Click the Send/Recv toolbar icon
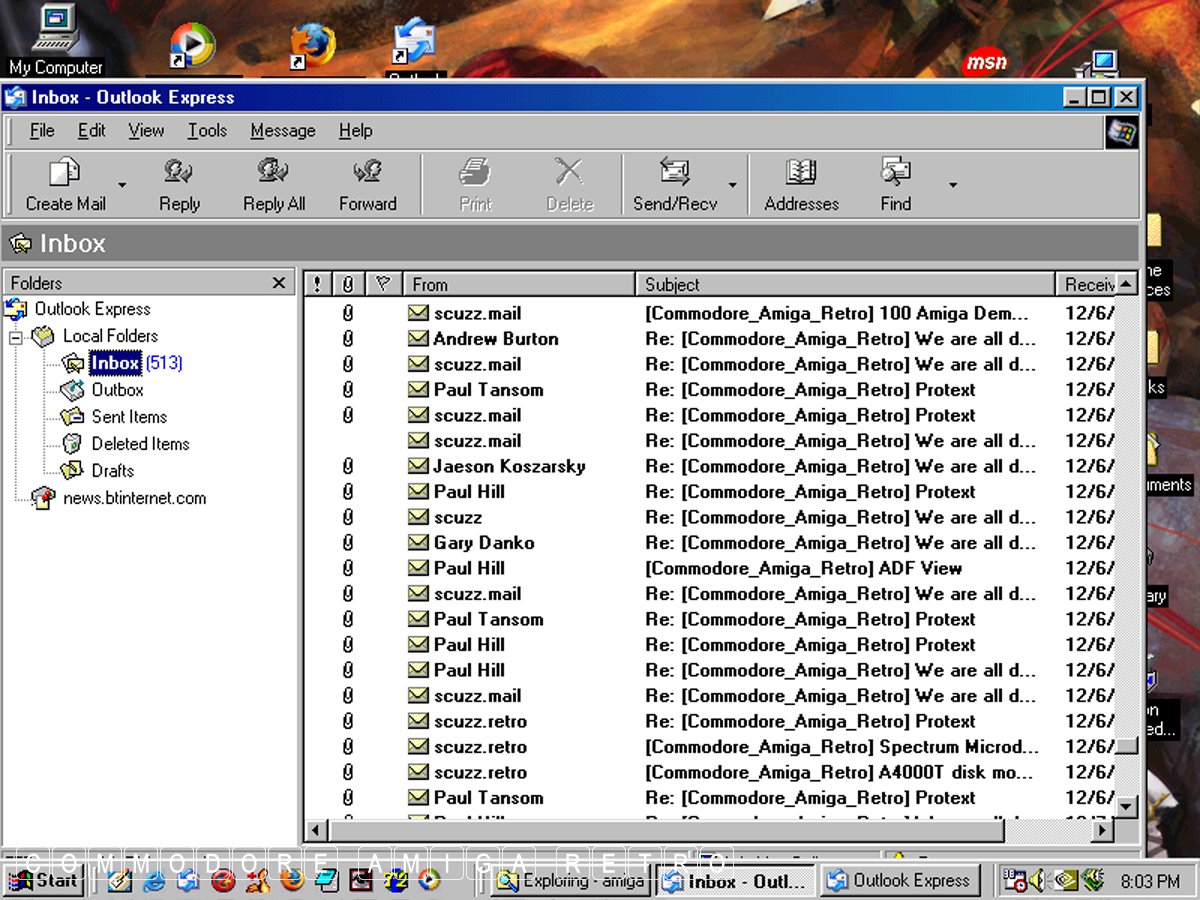This screenshot has width=1200, height=900. click(x=675, y=174)
